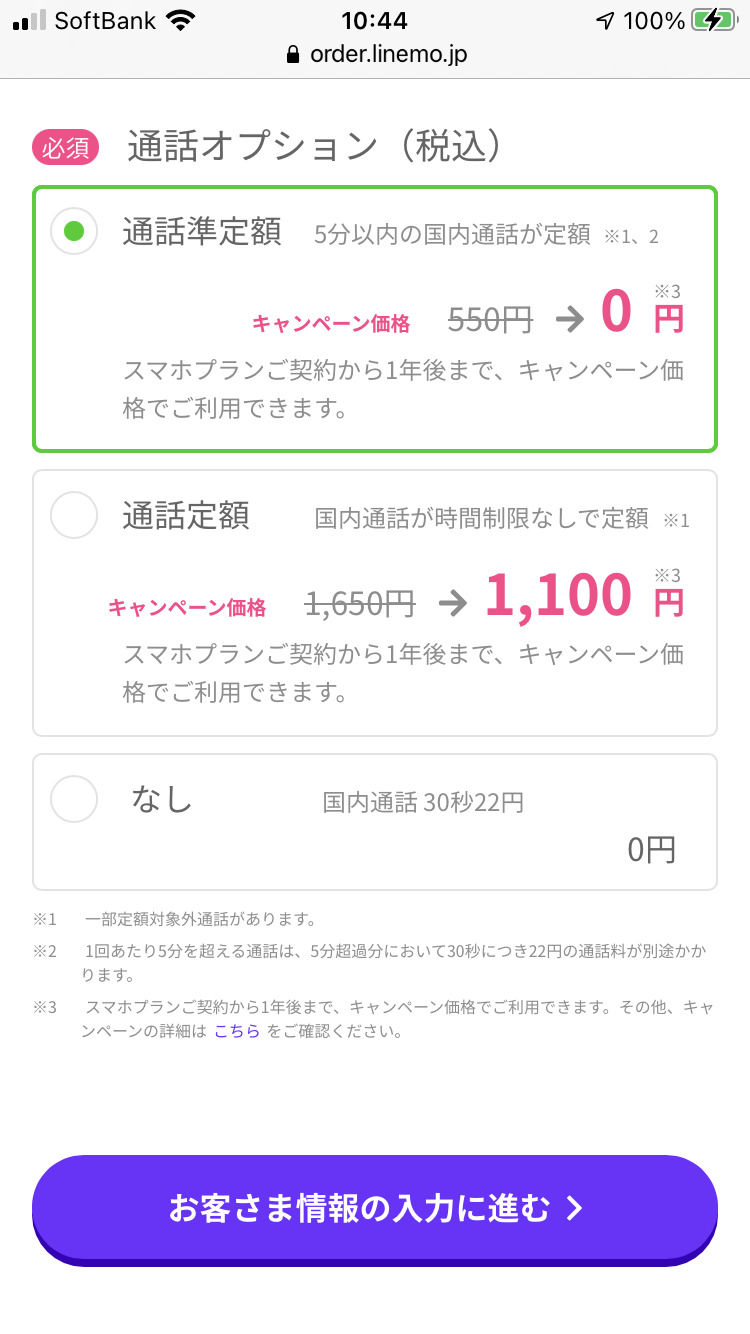Tap the 10:44 clock in status bar
The image size is (750, 1334).
[x=375, y=20]
